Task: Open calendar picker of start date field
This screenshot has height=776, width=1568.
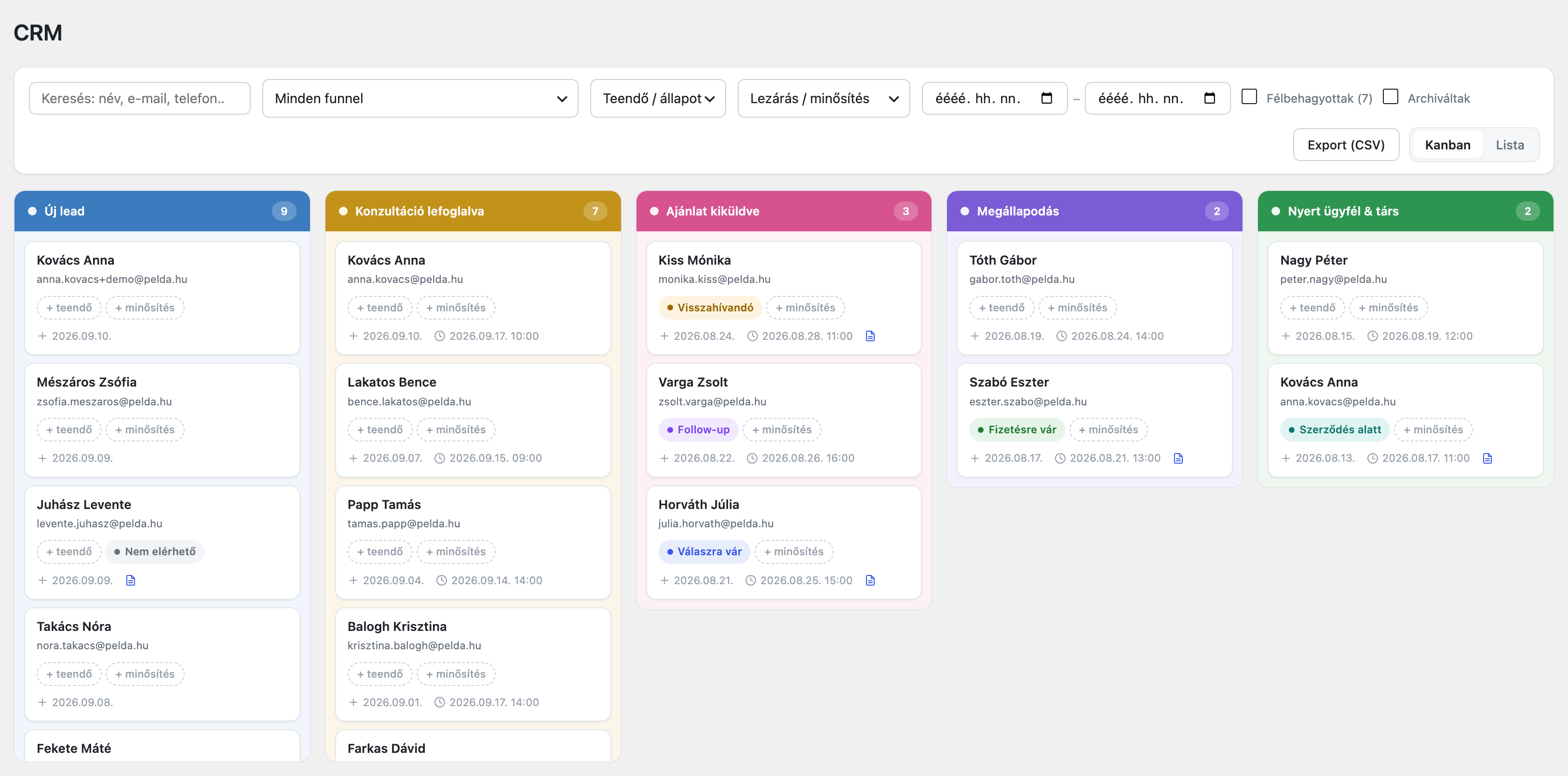Action: pos(1047,98)
